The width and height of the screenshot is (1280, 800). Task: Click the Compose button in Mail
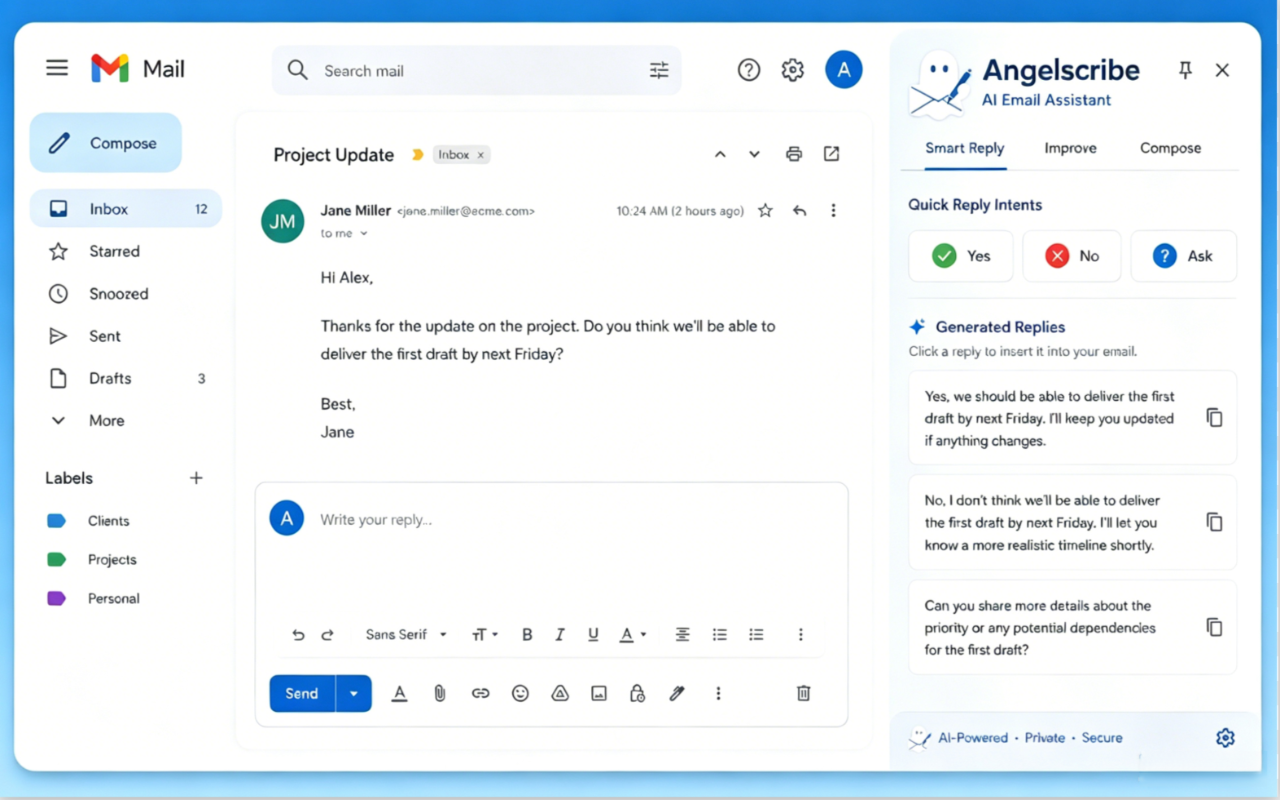(106, 143)
